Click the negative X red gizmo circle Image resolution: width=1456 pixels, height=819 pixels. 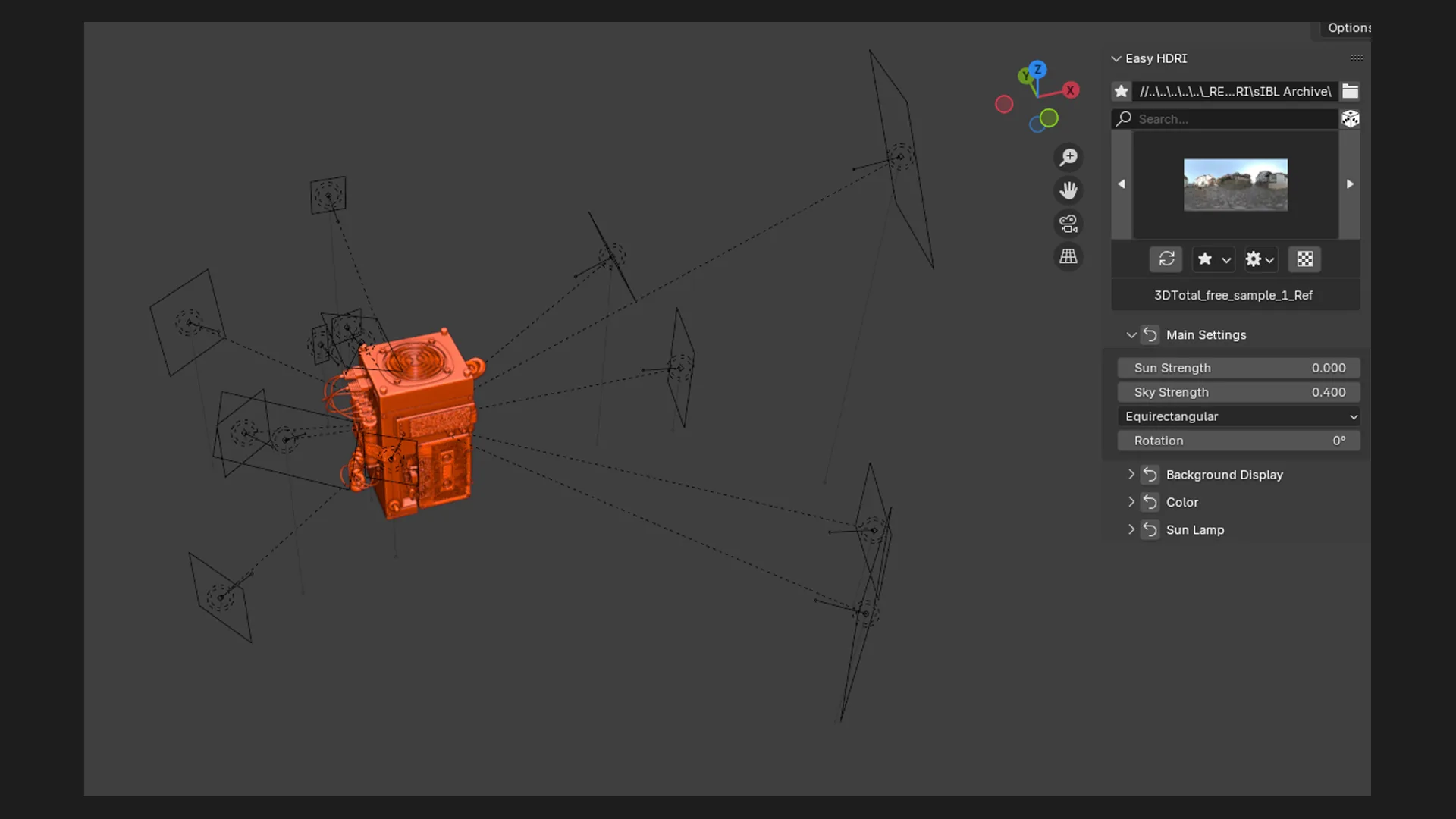1004,105
